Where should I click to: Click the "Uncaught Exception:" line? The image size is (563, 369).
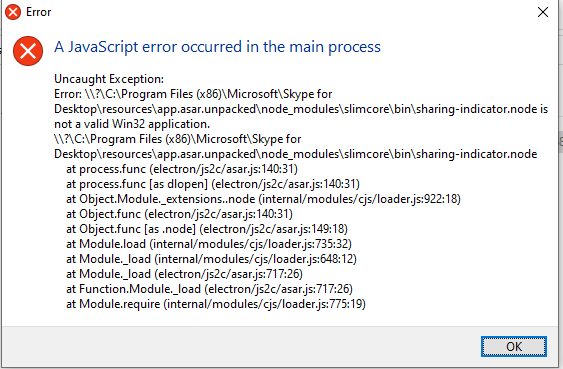109,79
